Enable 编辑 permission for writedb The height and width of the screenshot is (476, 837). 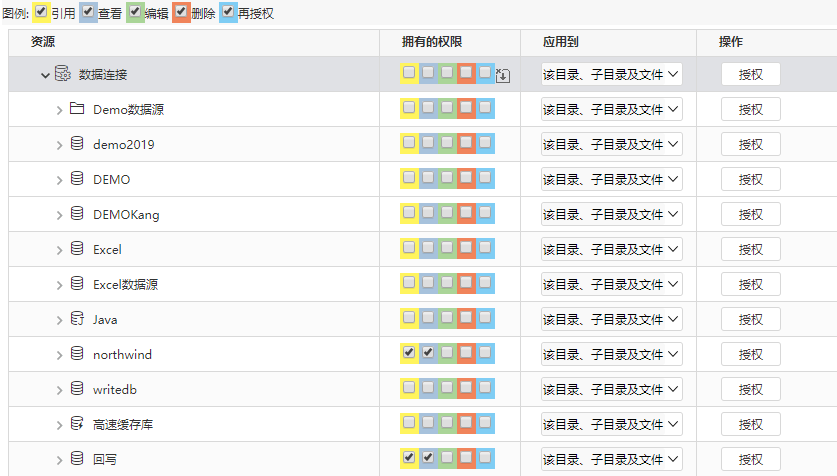(x=447, y=387)
